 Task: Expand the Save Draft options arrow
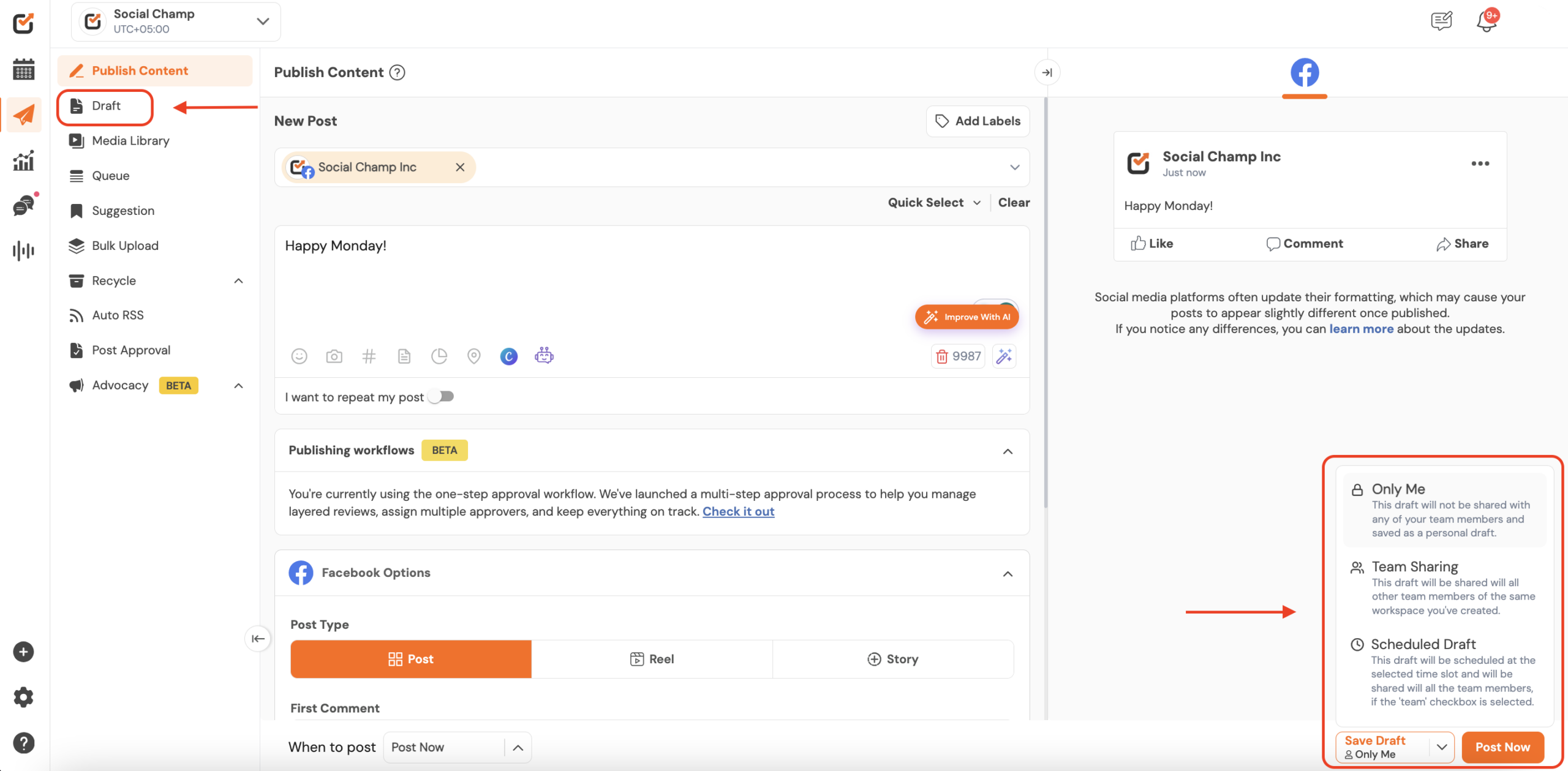[1442, 747]
